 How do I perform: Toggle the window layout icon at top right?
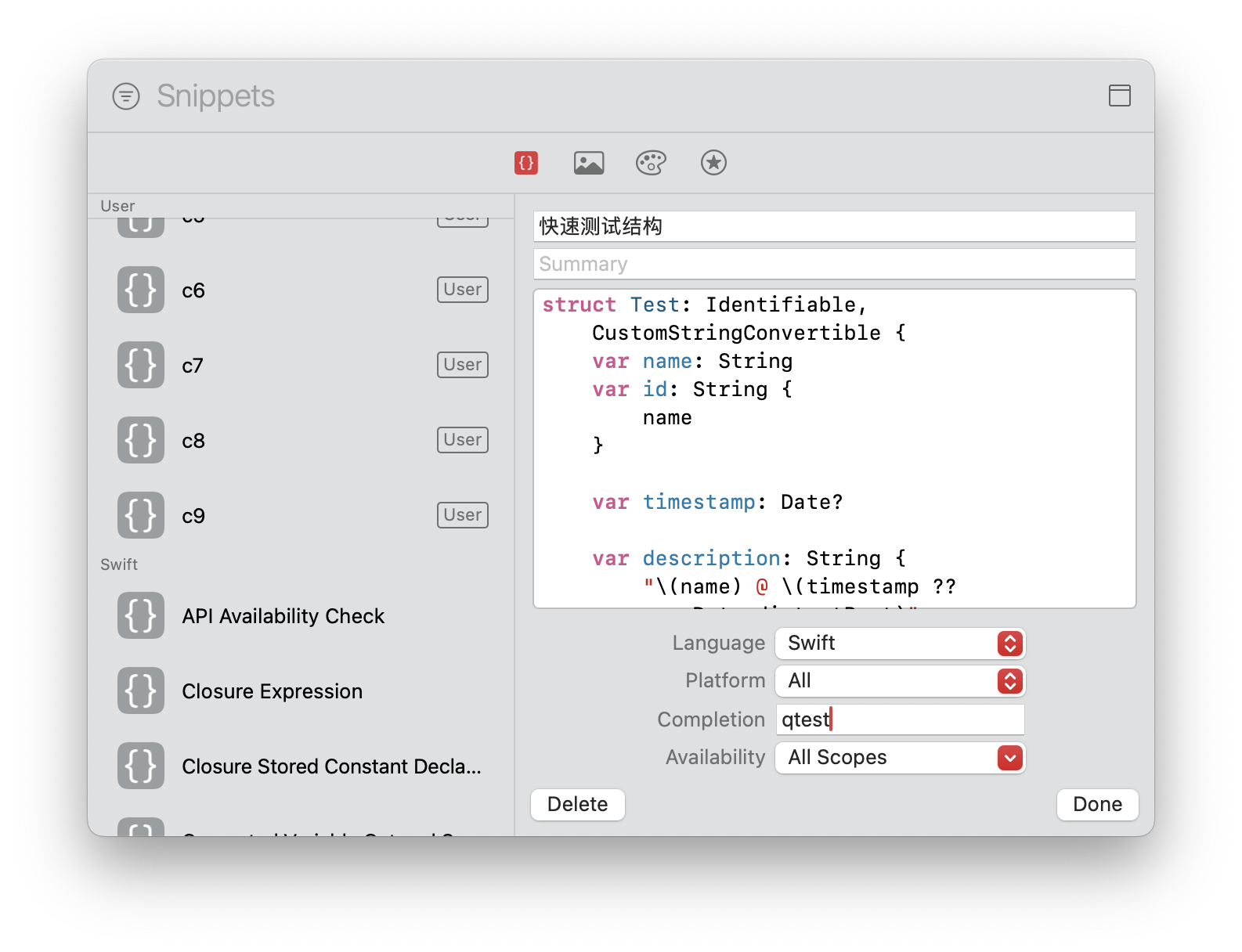pyautogui.click(x=1120, y=96)
